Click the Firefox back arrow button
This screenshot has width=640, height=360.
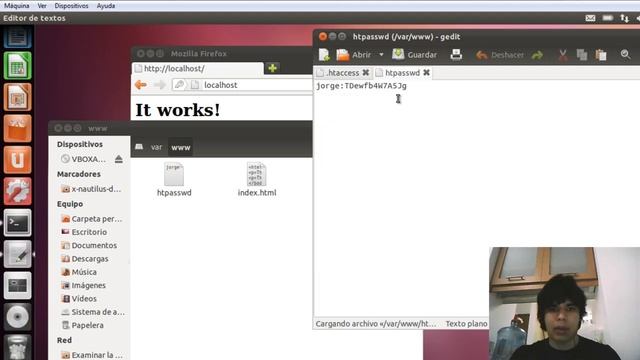pyautogui.click(x=141, y=84)
